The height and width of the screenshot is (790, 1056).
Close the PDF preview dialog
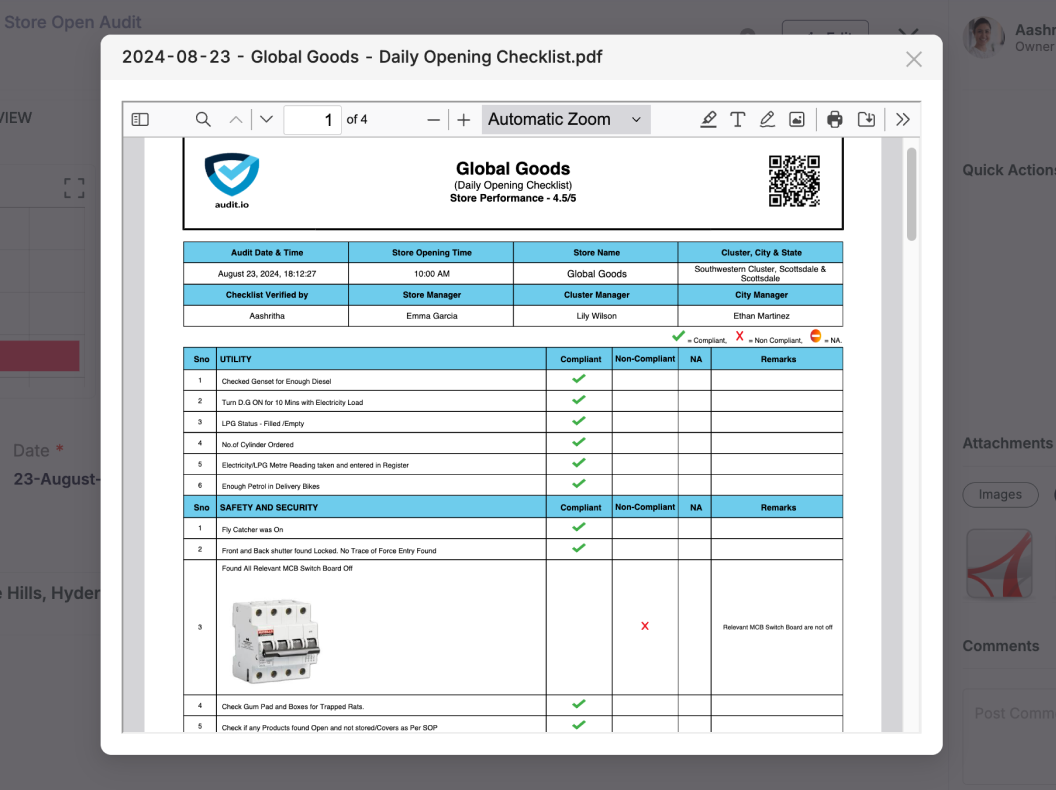[x=913, y=59]
